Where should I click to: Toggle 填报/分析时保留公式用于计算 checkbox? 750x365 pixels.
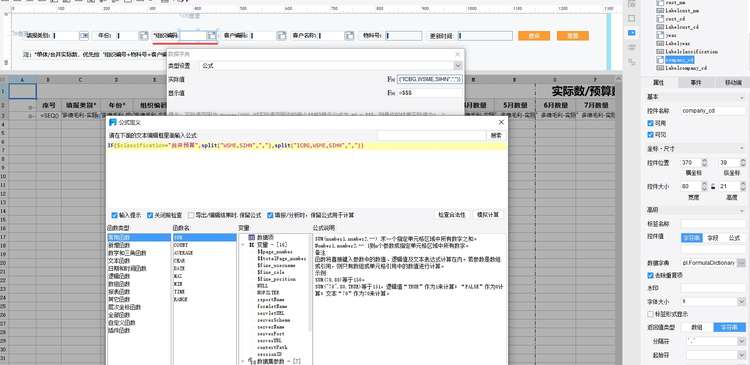(270, 216)
